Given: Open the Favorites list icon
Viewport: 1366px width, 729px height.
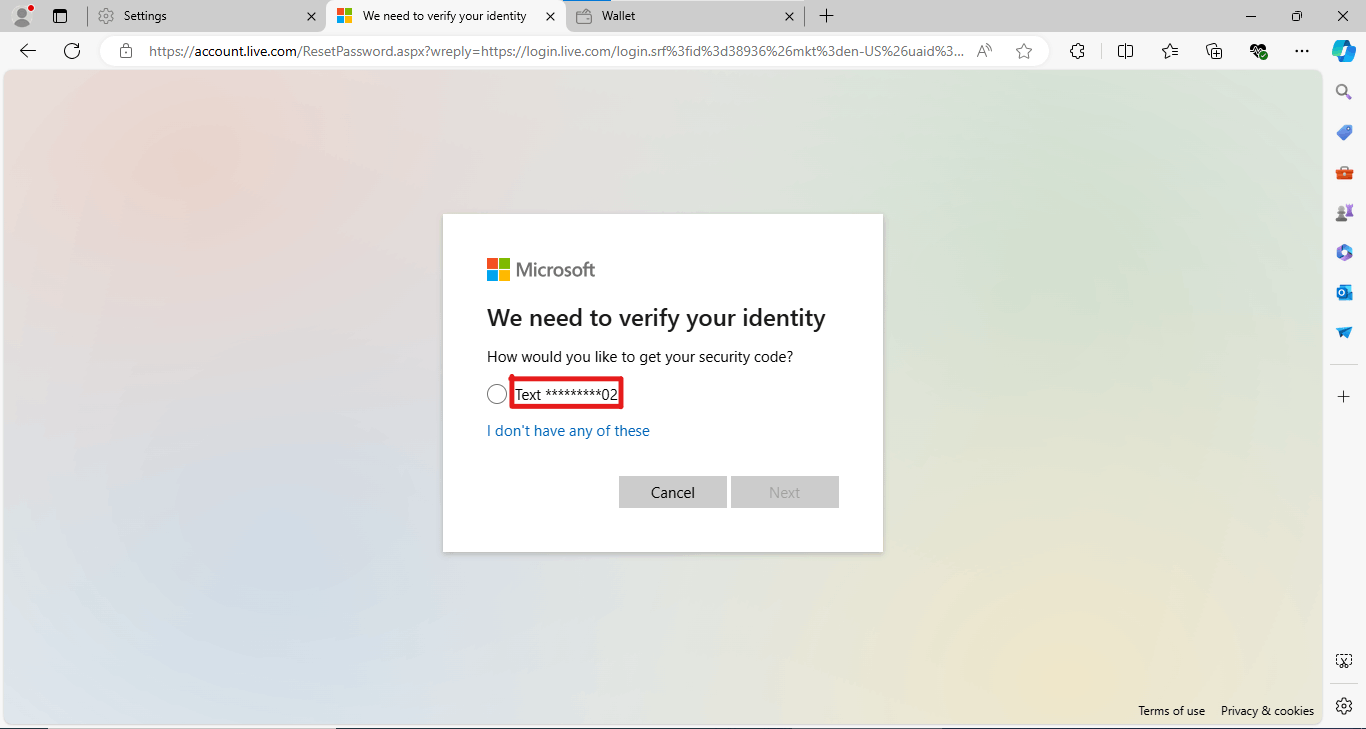Looking at the screenshot, I should click(1170, 51).
